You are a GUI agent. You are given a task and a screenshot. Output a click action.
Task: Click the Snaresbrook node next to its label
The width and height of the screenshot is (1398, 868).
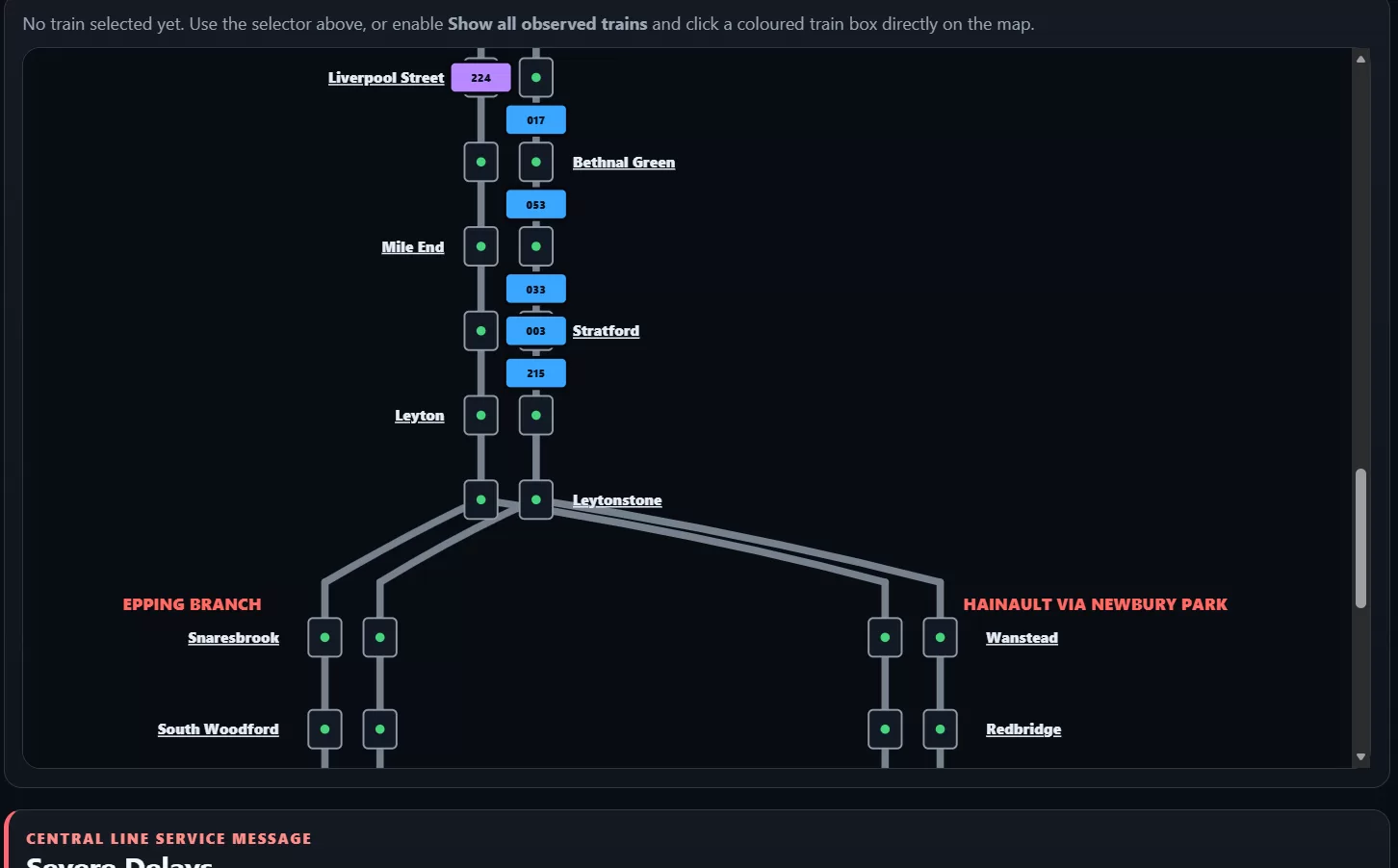(324, 638)
